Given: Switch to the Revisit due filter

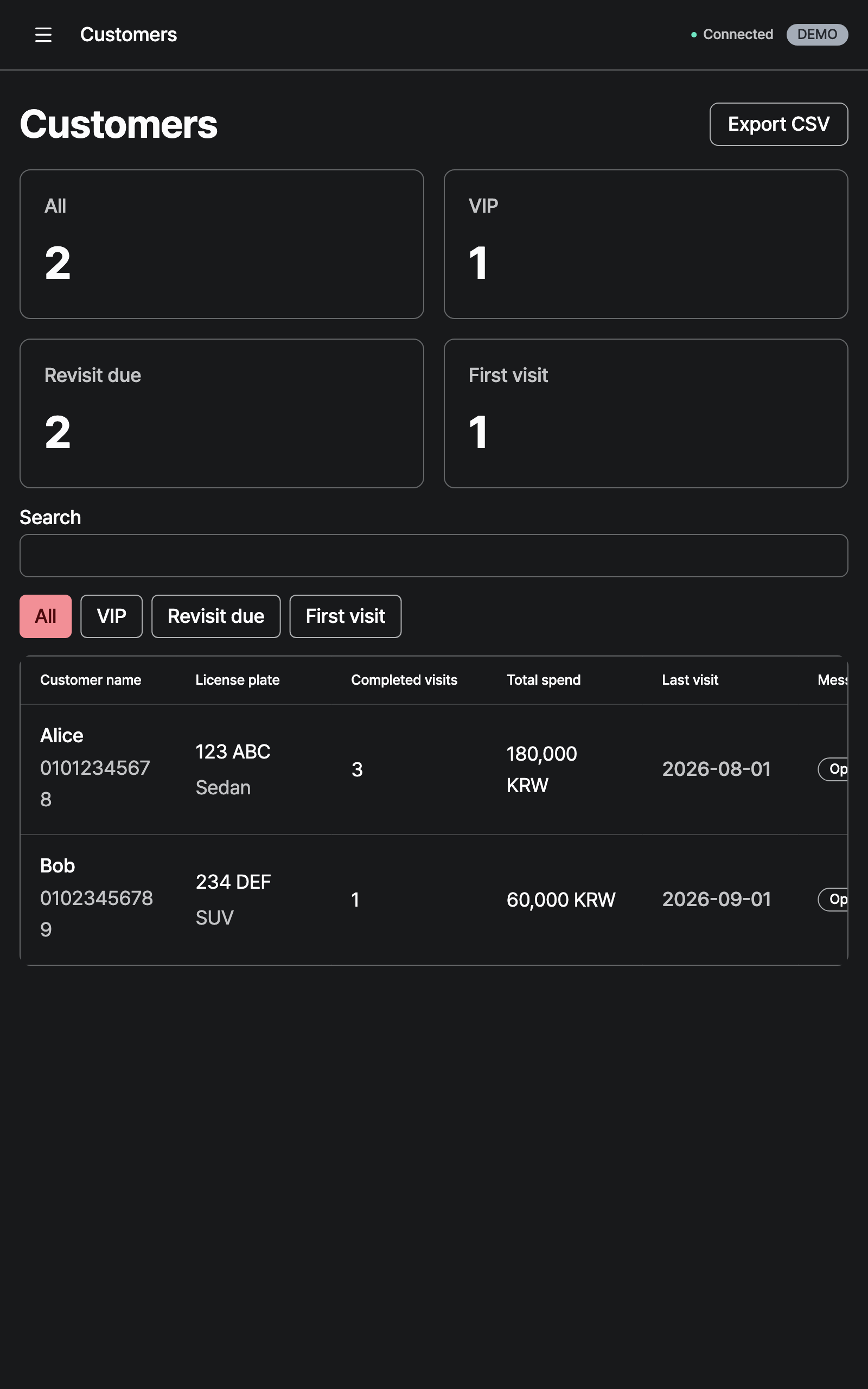Looking at the screenshot, I should pyautogui.click(x=216, y=616).
